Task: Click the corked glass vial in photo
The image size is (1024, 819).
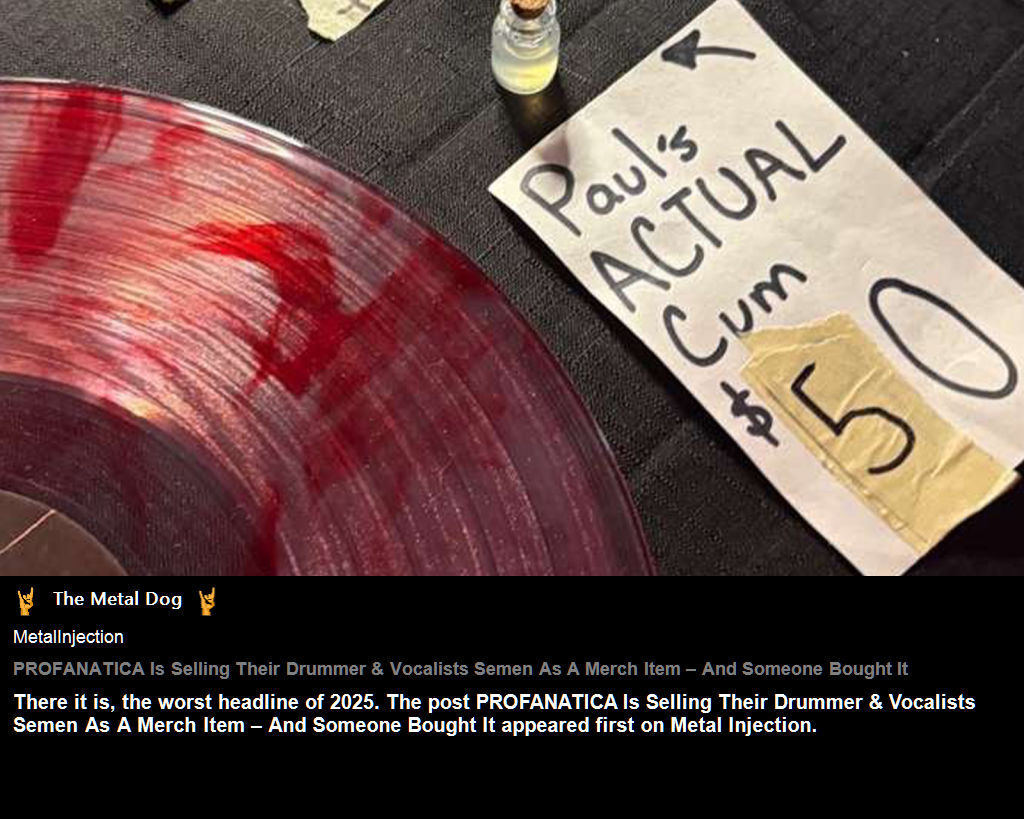Action: pyautogui.click(x=526, y=46)
